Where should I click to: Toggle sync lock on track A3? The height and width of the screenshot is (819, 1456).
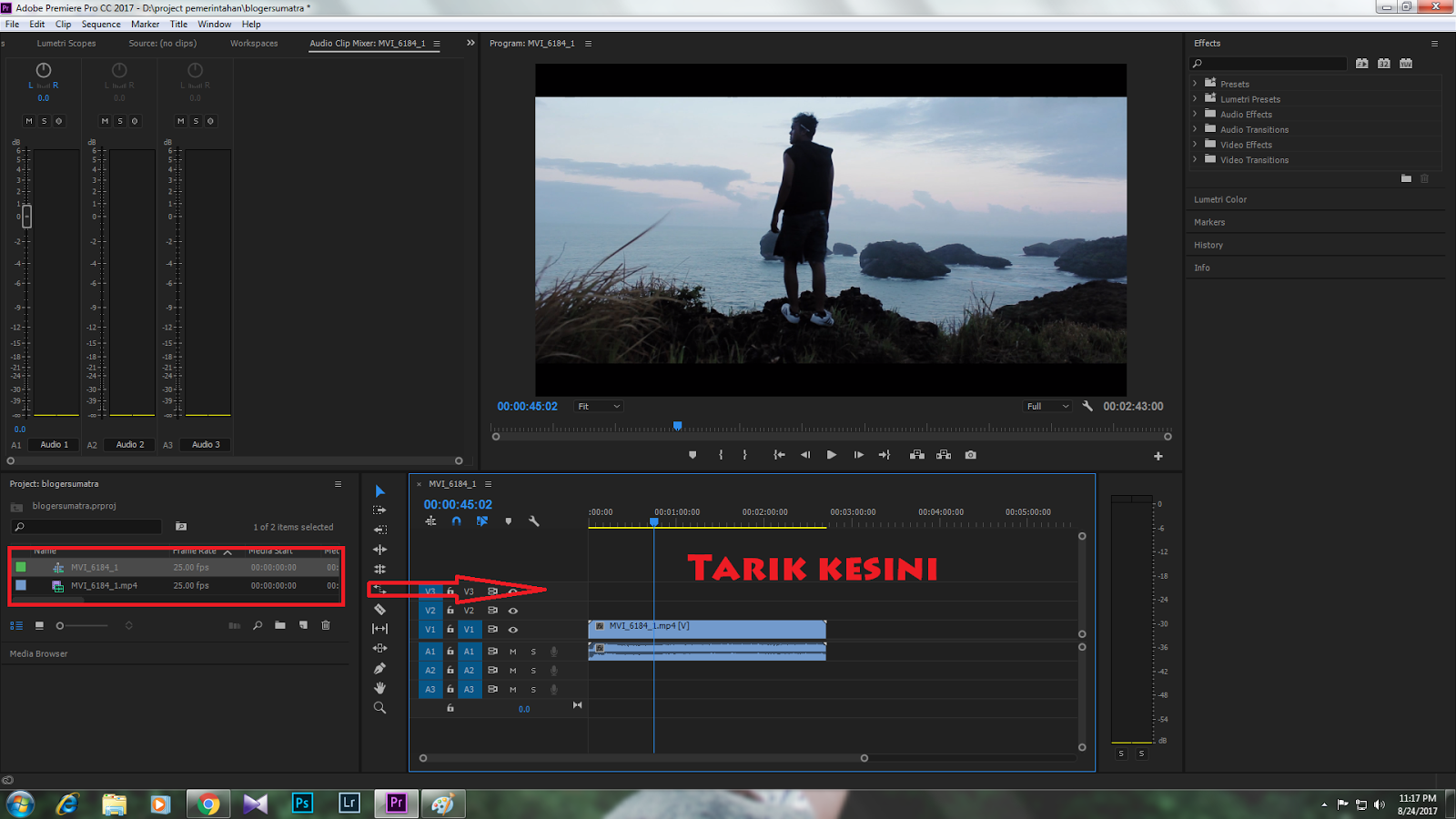pos(492,689)
